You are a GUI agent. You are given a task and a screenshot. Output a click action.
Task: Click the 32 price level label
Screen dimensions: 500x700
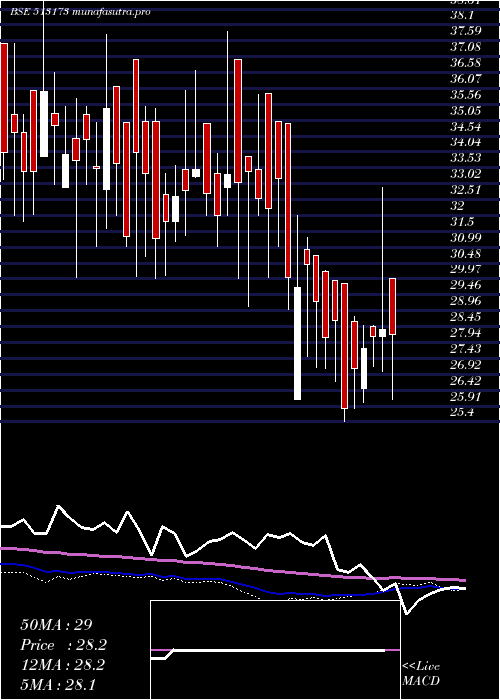458,206
